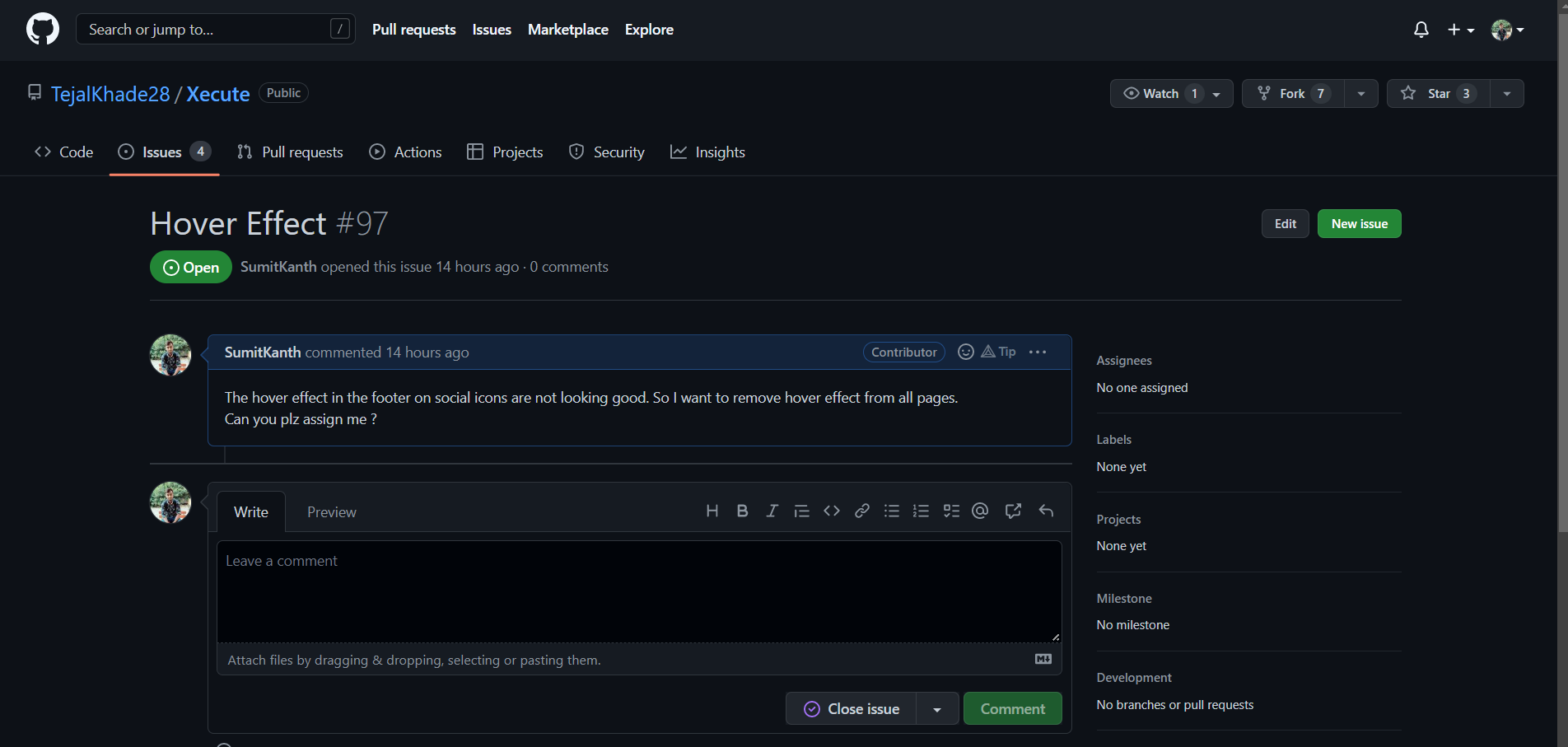
Task: Open the profile avatar menu
Action: pos(1508,30)
